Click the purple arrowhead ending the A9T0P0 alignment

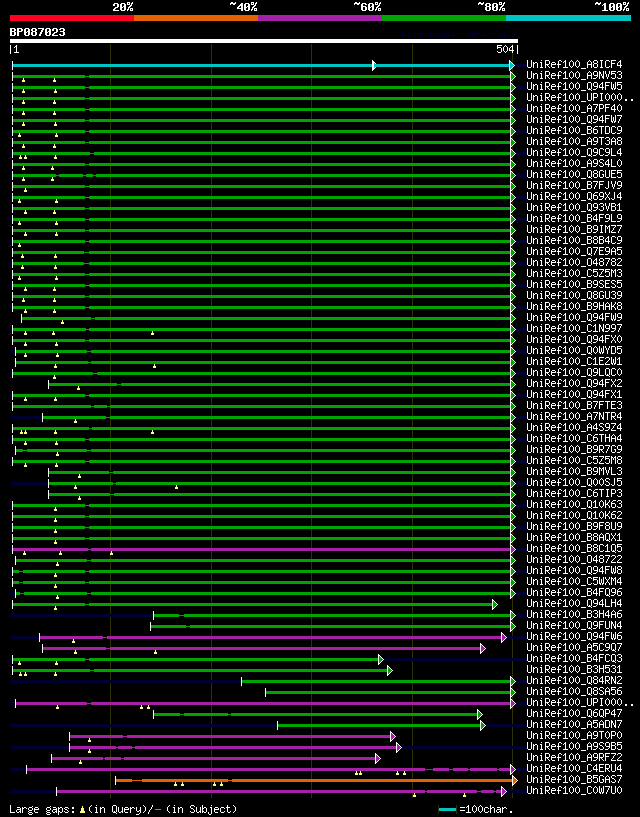392,736
